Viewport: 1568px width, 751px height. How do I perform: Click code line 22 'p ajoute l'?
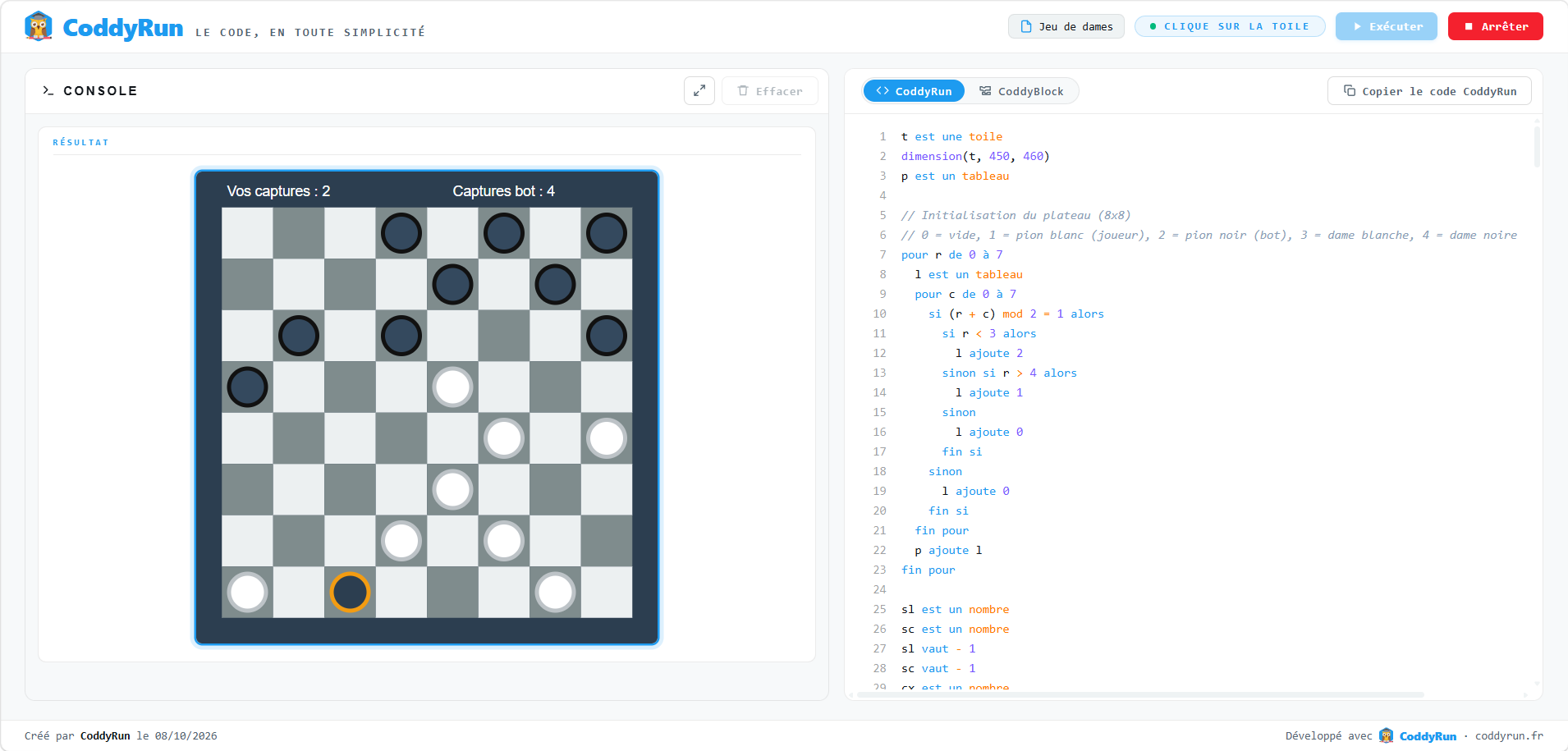(948, 551)
